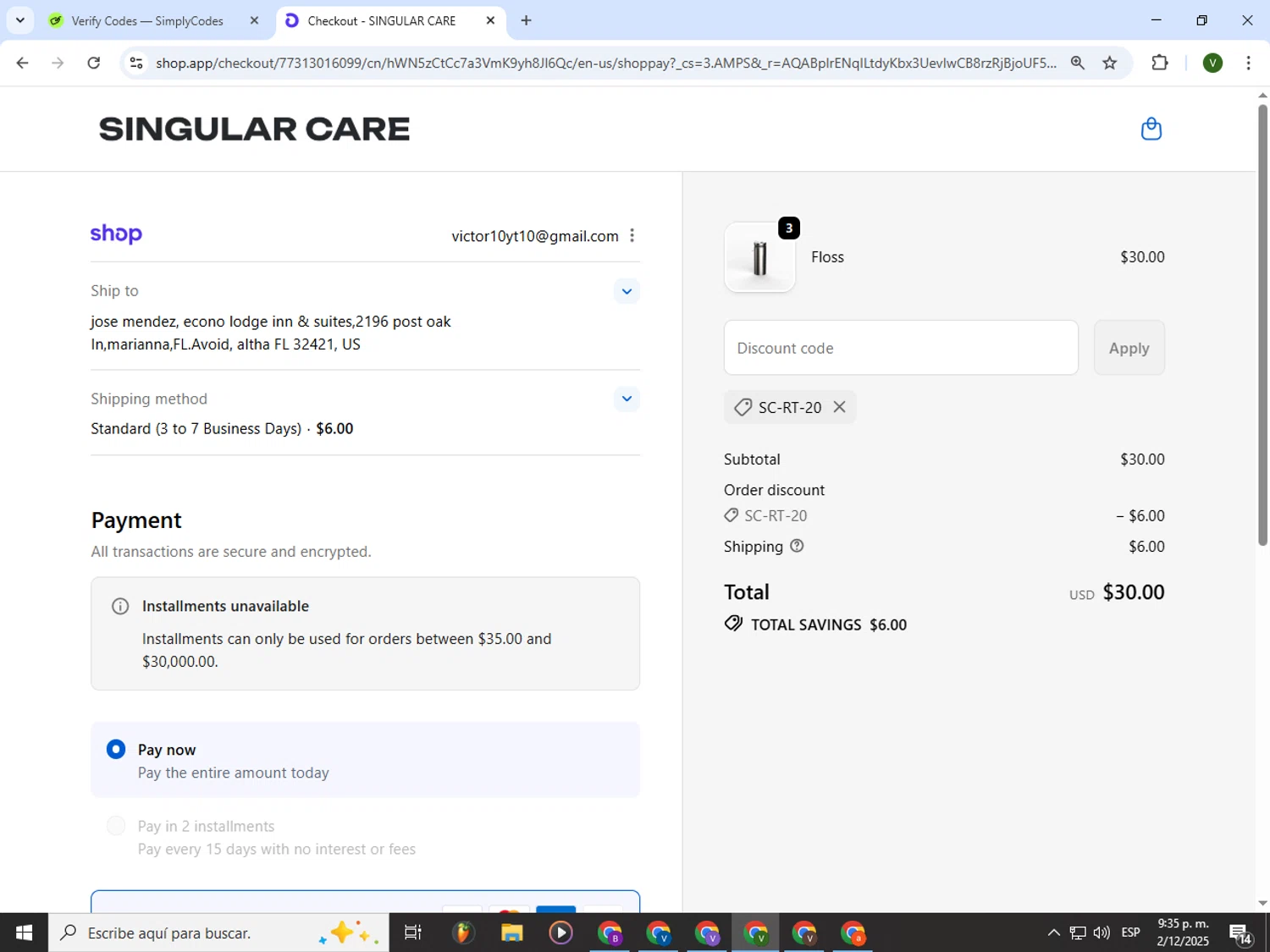
Task: Click the Installments unavailable info icon
Action: coord(120,606)
